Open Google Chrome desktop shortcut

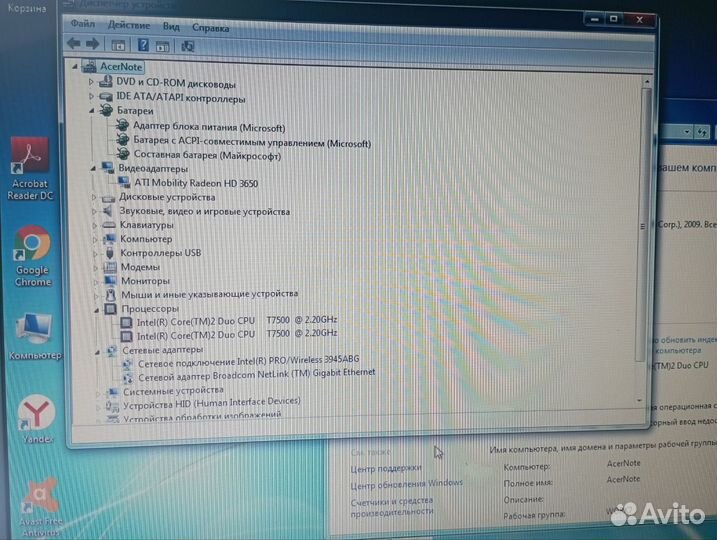(32, 256)
